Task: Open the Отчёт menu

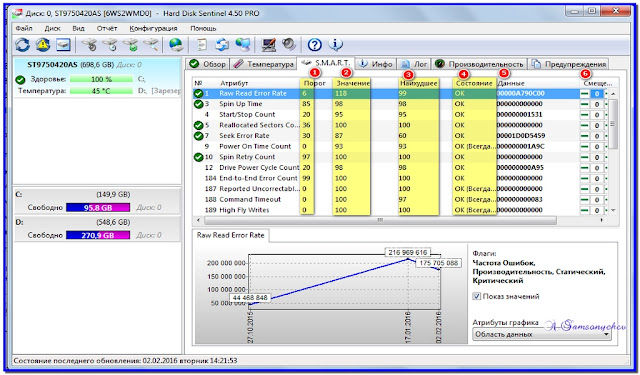Action: tap(107, 29)
